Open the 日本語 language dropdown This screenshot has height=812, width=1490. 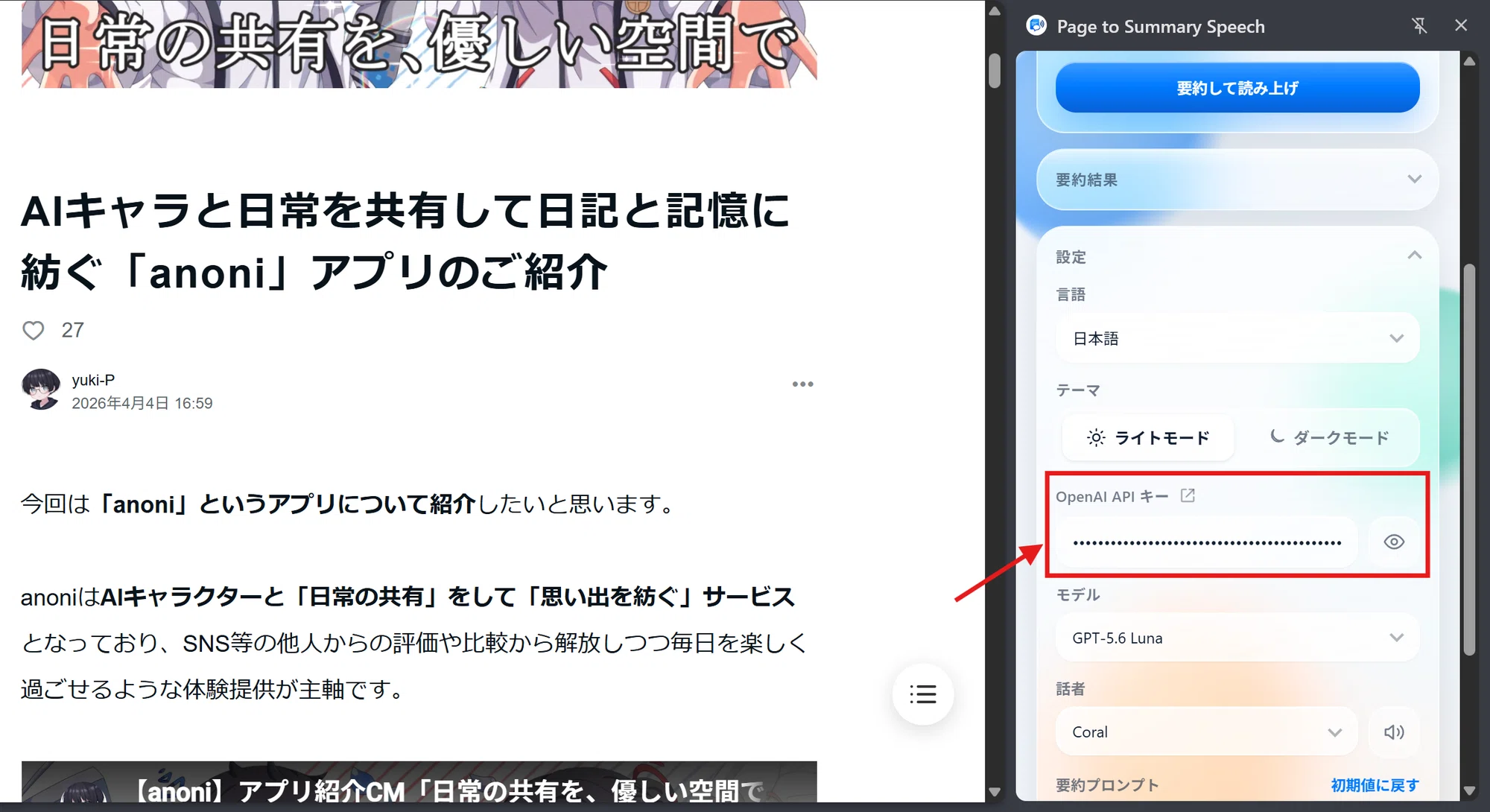1237,338
